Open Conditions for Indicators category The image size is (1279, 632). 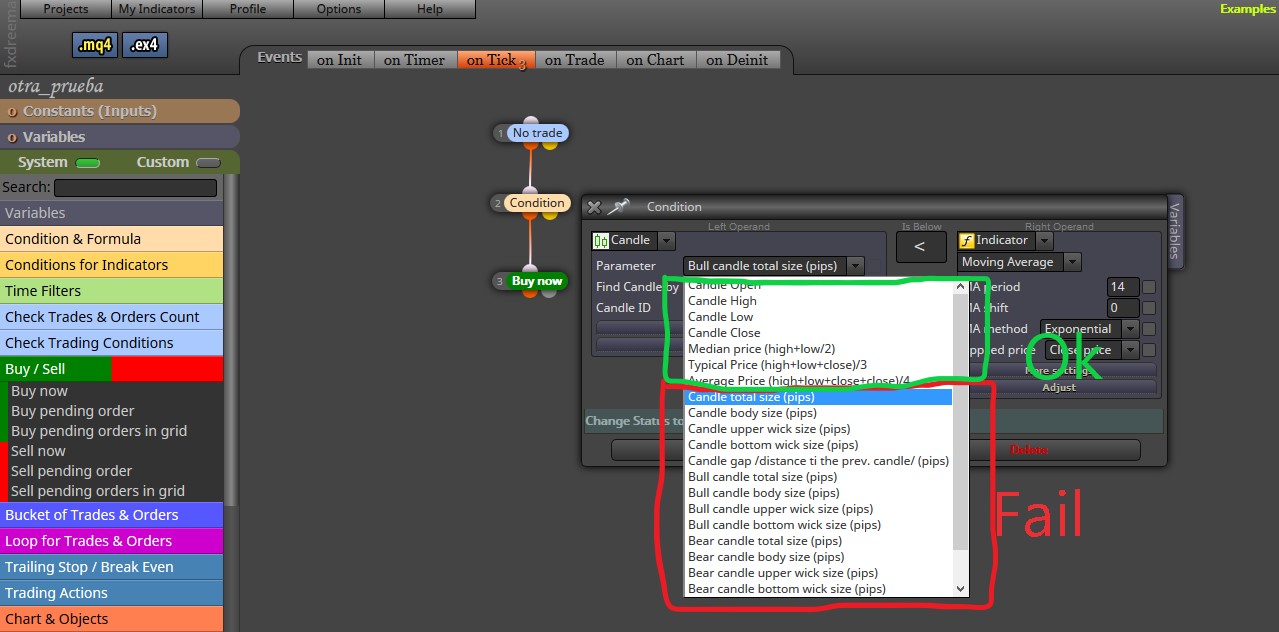(112, 265)
